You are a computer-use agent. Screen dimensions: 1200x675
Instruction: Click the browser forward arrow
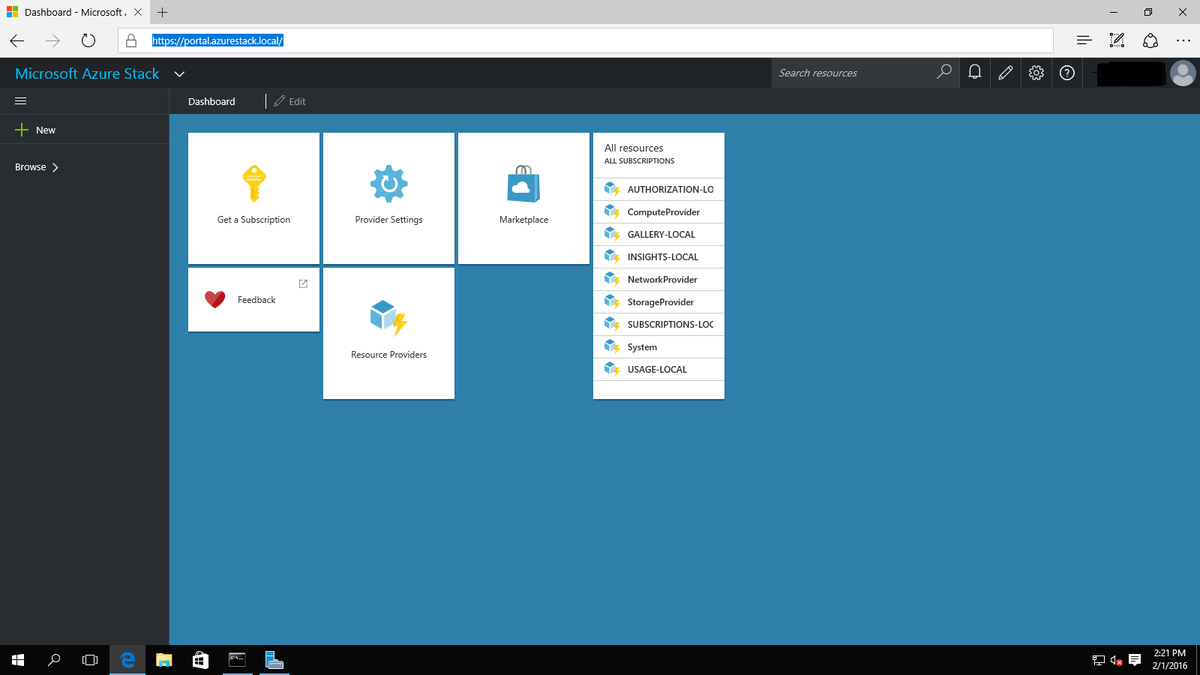pyautogui.click(x=52, y=41)
